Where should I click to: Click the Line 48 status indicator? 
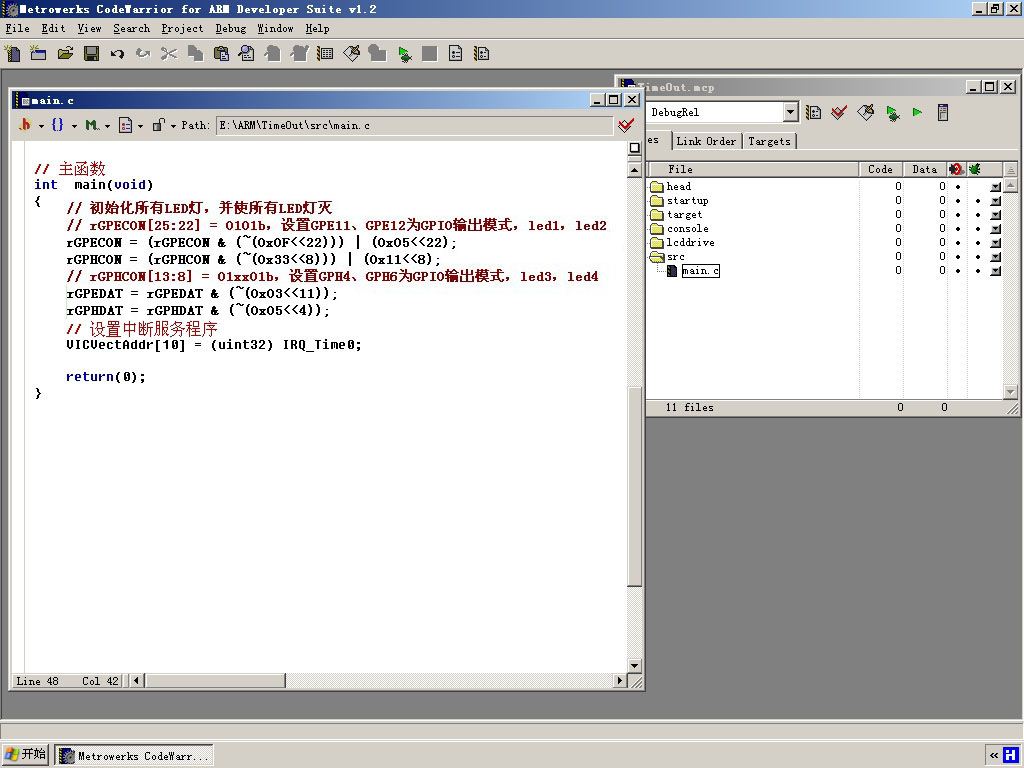37,681
